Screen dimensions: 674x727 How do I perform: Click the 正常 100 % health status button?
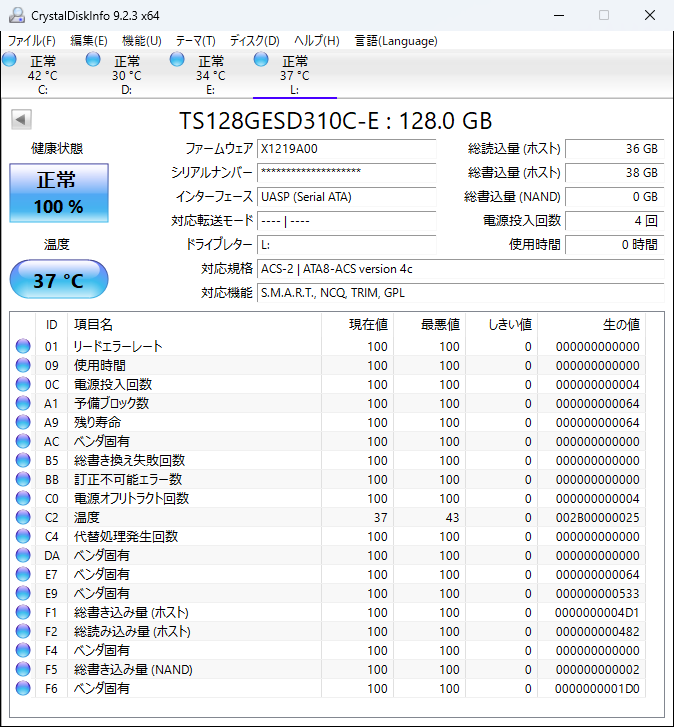pyautogui.click(x=59, y=194)
